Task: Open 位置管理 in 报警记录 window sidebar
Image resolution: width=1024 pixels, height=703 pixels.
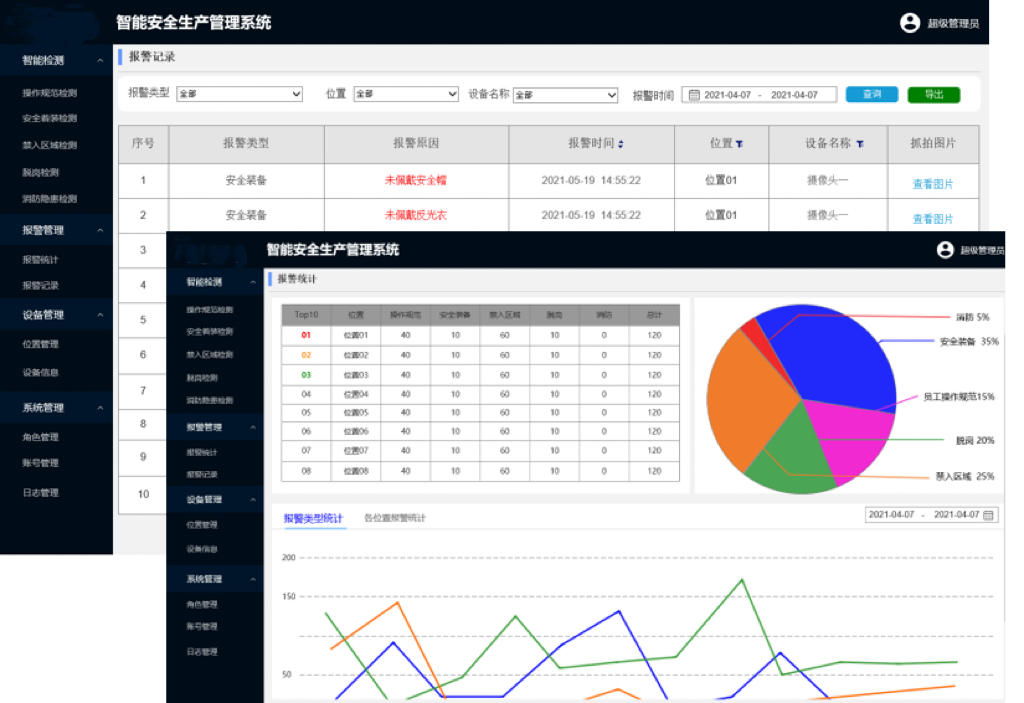Action: [40, 344]
